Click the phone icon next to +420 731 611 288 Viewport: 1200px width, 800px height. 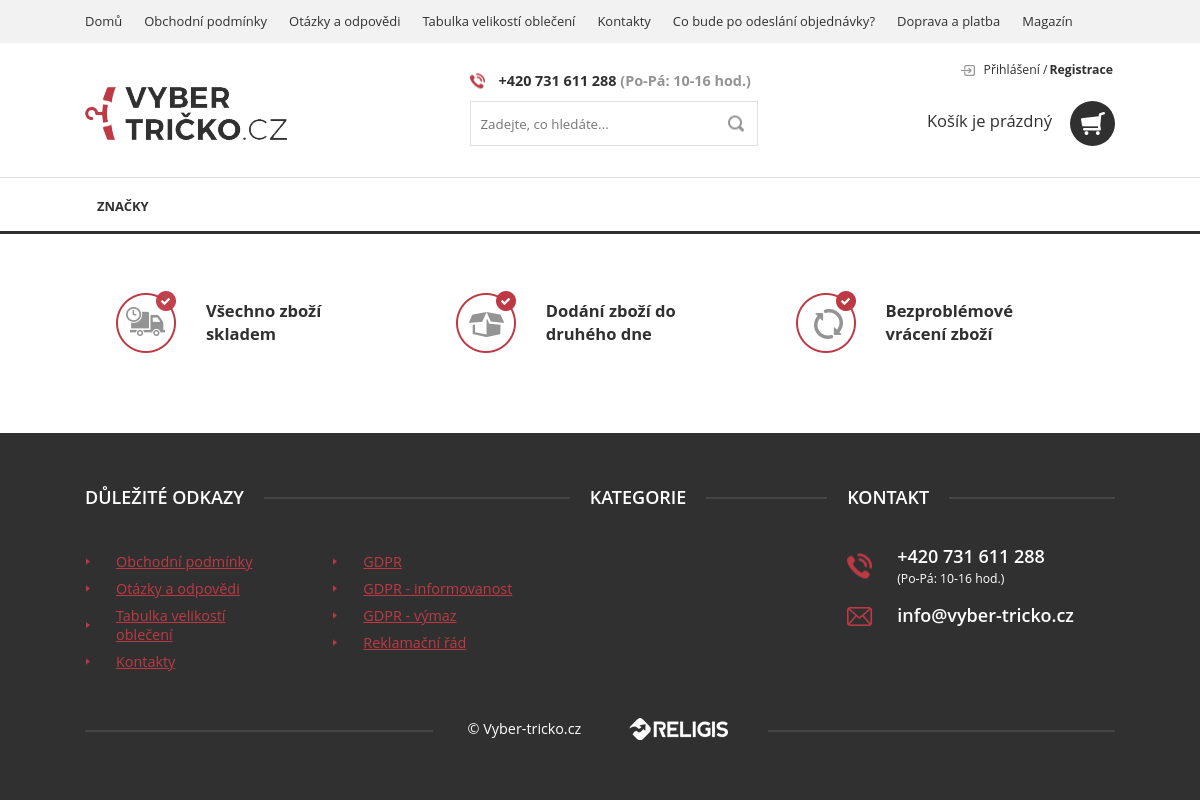pos(478,81)
